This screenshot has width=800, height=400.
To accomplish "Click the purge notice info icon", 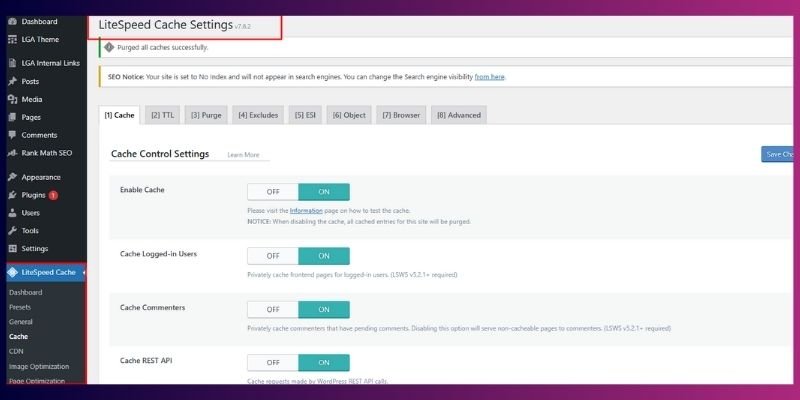I will (109, 47).
